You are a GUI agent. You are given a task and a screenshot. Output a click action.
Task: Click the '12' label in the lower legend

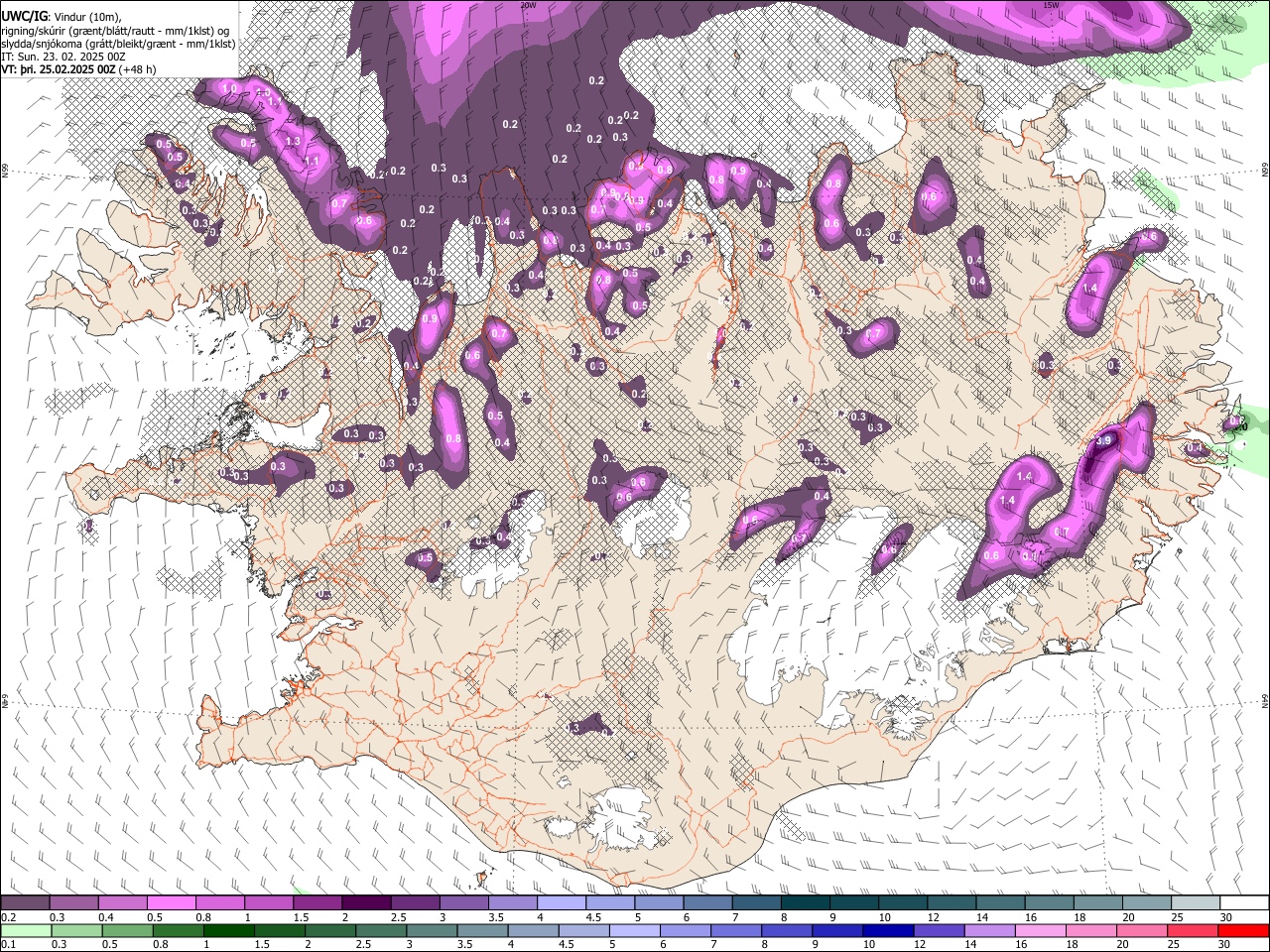click(x=920, y=945)
